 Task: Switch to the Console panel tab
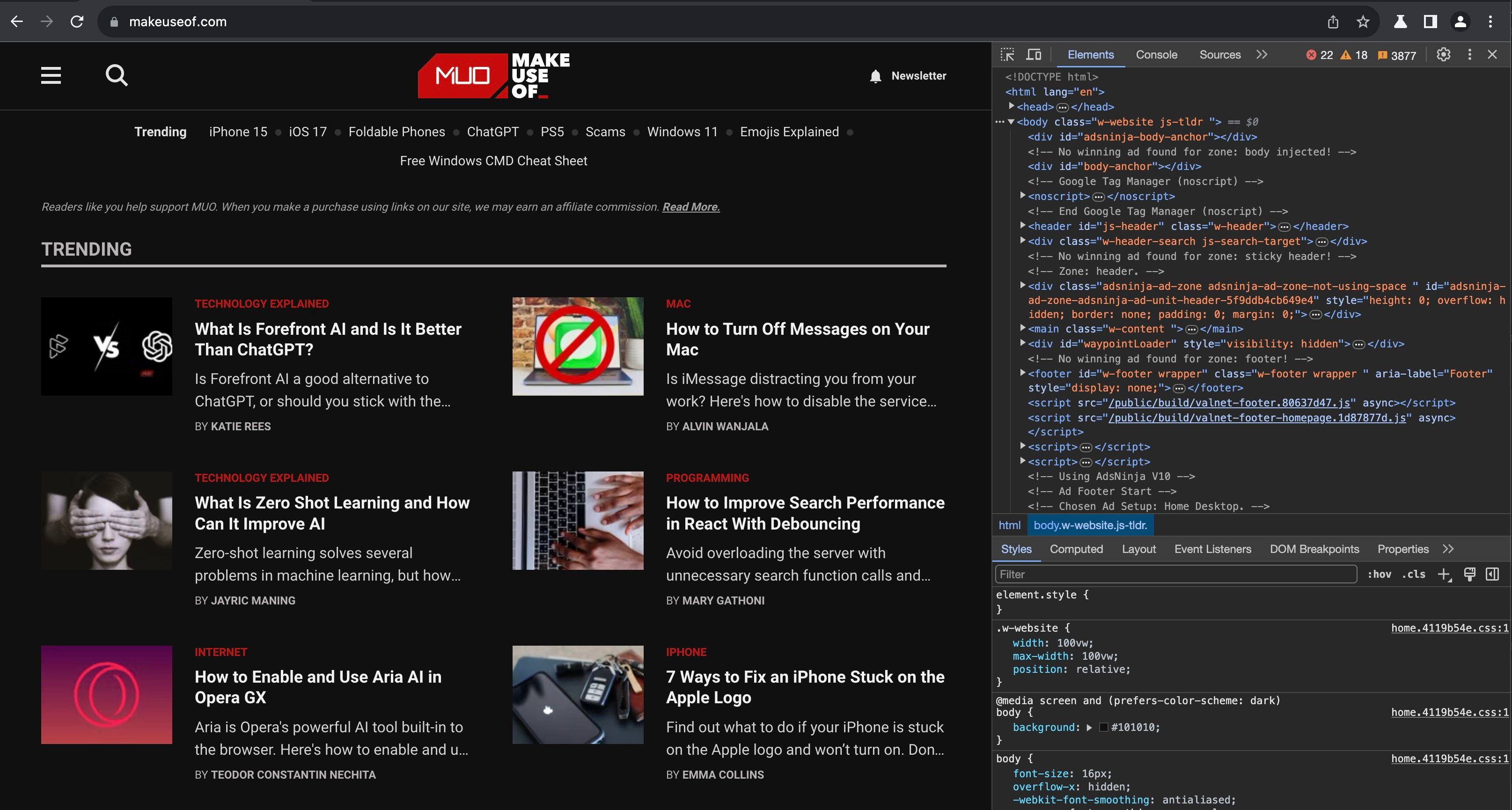[x=1156, y=54]
